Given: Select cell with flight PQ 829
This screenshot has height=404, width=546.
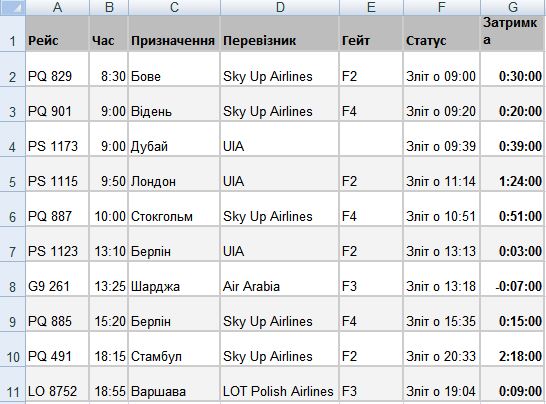Looking at the screenshot, I should pos(57,69).
